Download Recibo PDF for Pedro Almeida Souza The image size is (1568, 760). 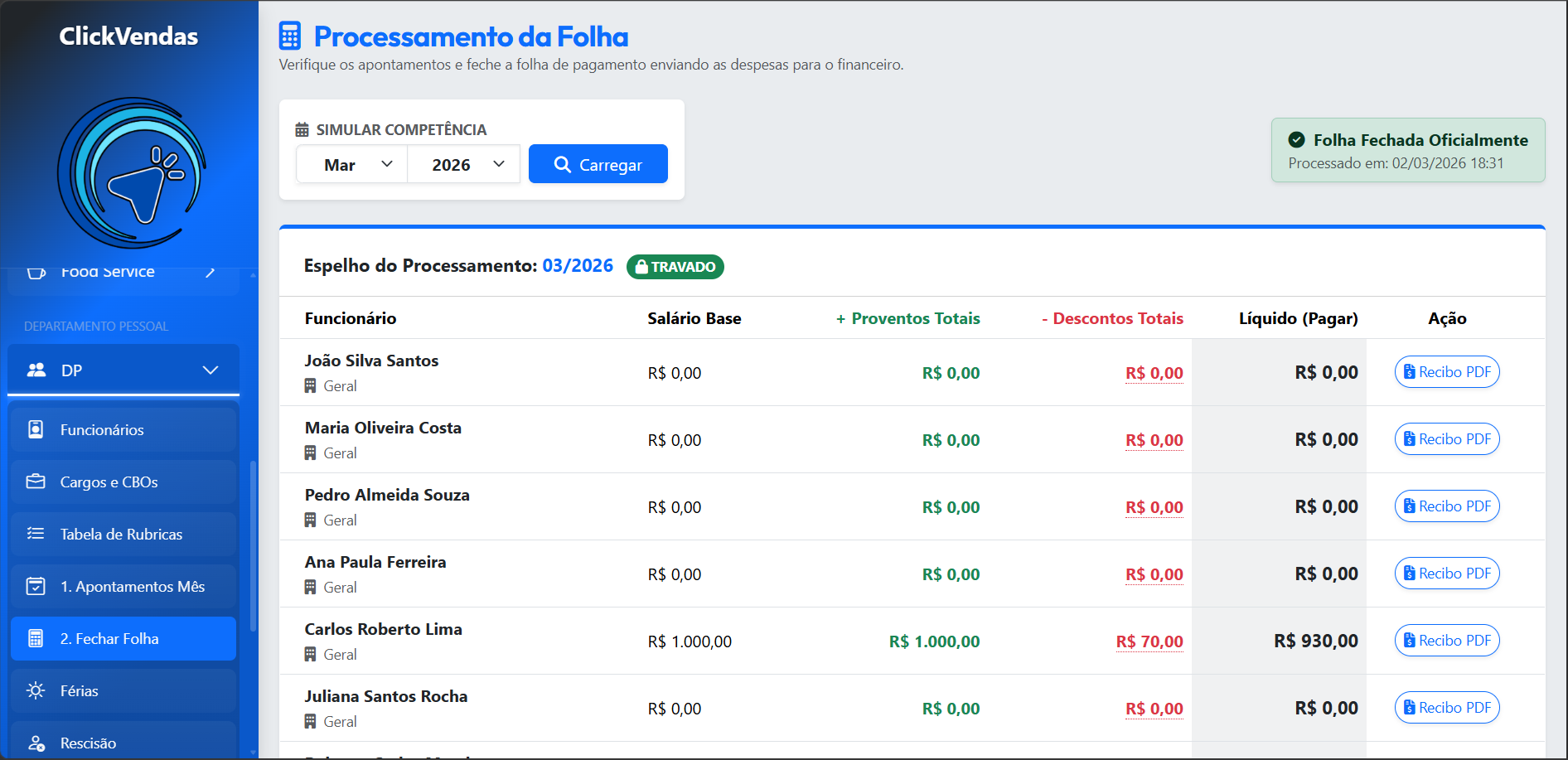(x=1447, y=506)
